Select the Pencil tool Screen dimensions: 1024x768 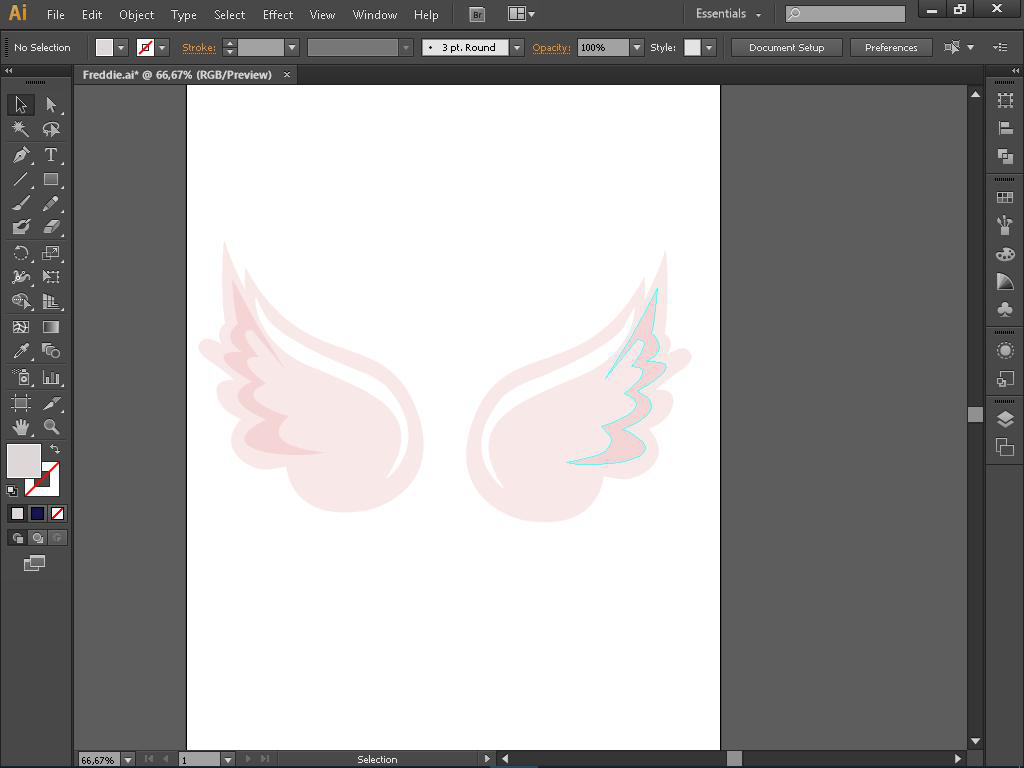pos(51,203)
